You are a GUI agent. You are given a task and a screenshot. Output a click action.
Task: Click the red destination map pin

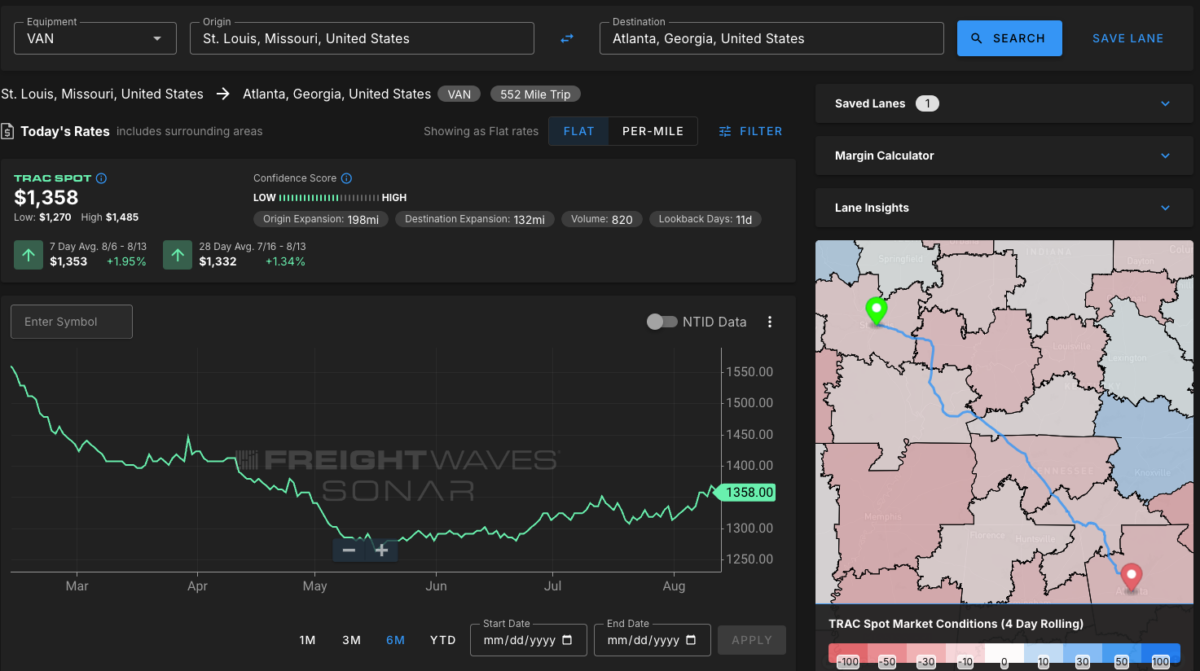pyautogui.click(x=1131, y=578)
